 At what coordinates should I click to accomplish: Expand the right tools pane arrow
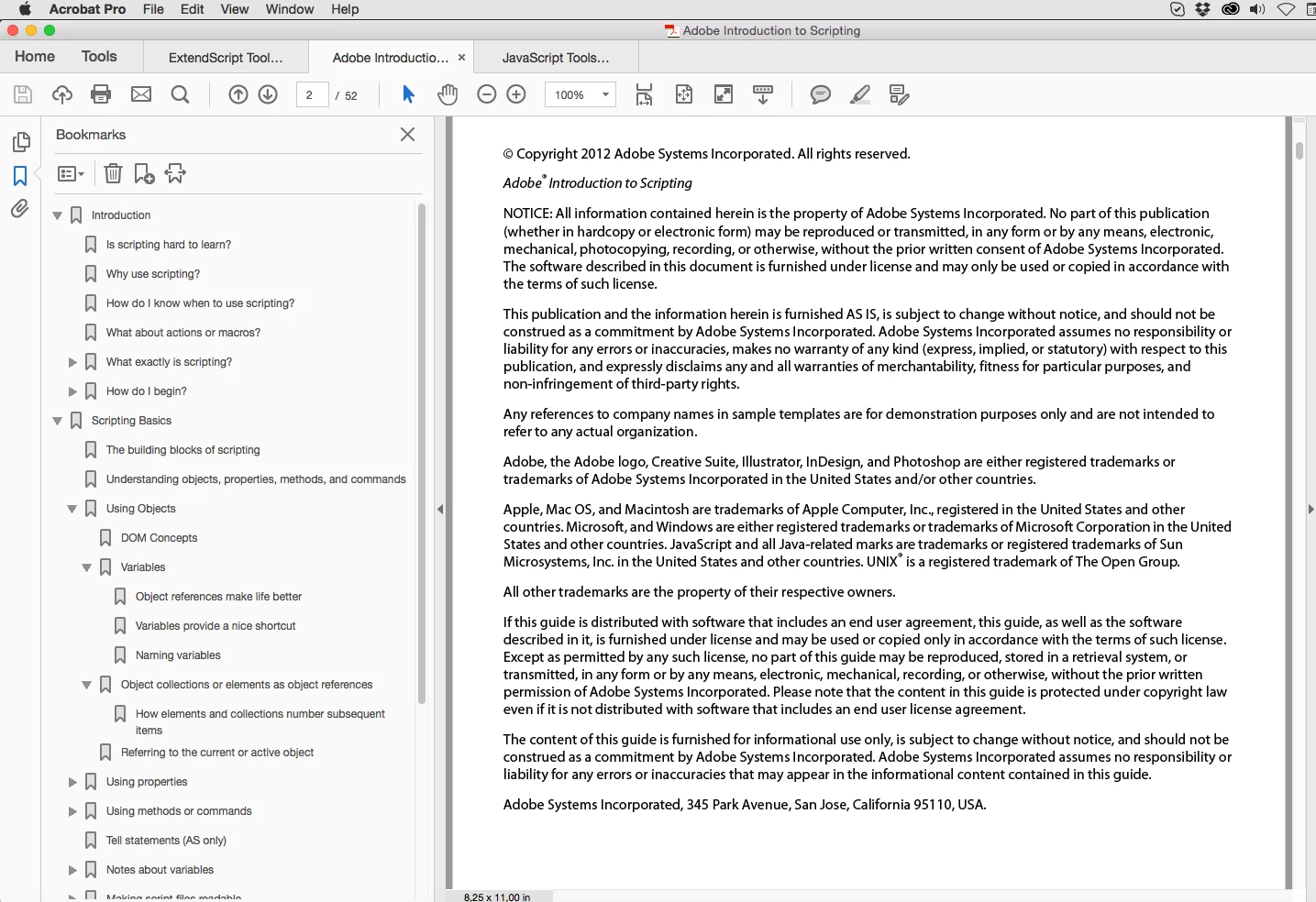(1310, 509)
